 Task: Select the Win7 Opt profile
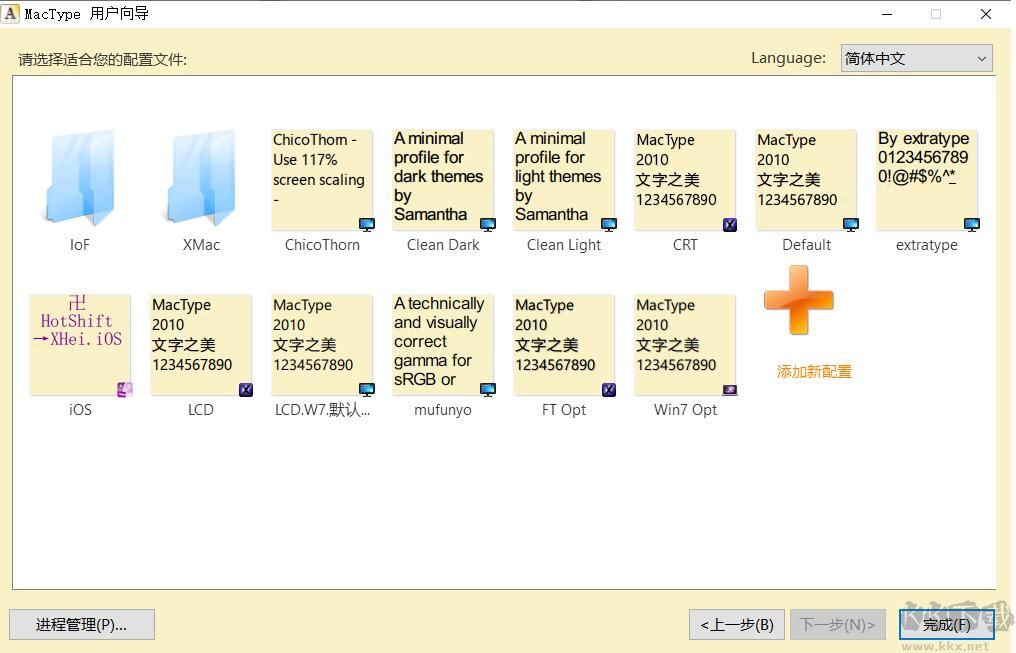click(x=685, y=345)
